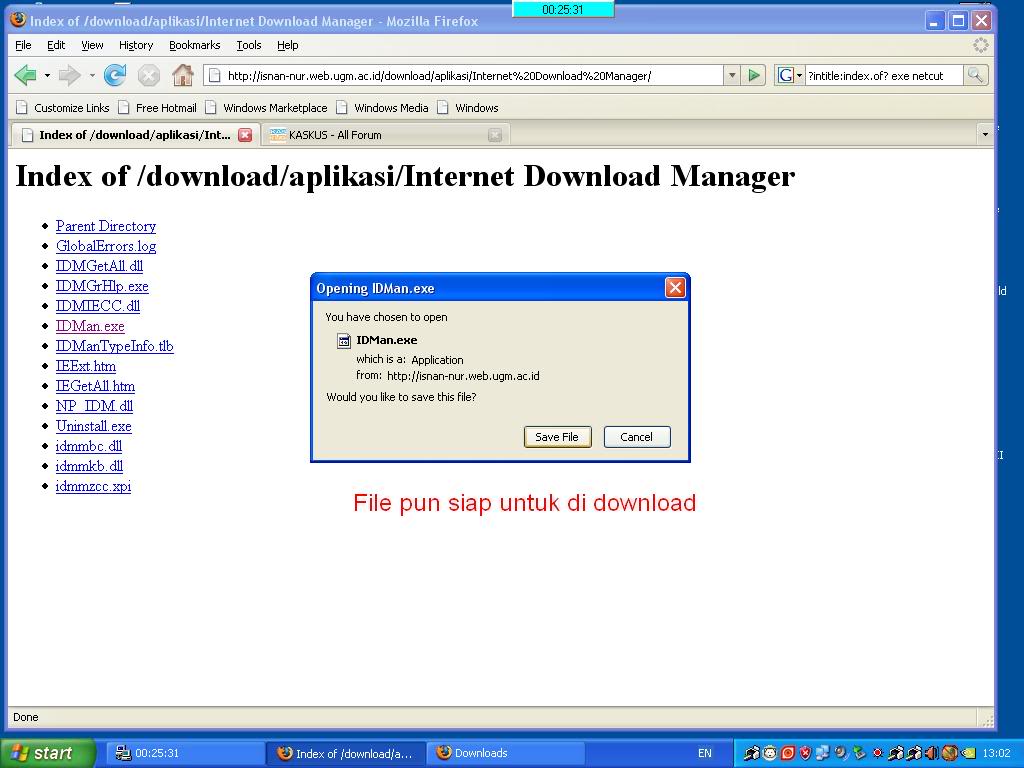This screenshot has width=1024, height=768.
Task: Click the taskbar clock showing 13:02
Action: 997,753
